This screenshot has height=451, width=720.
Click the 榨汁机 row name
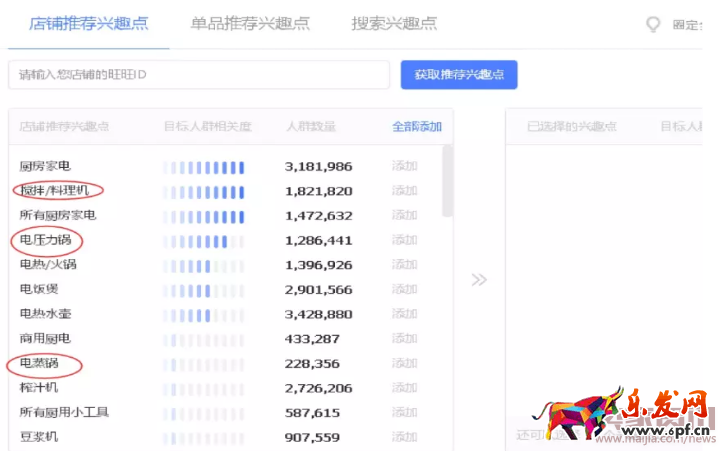(39, 388)
